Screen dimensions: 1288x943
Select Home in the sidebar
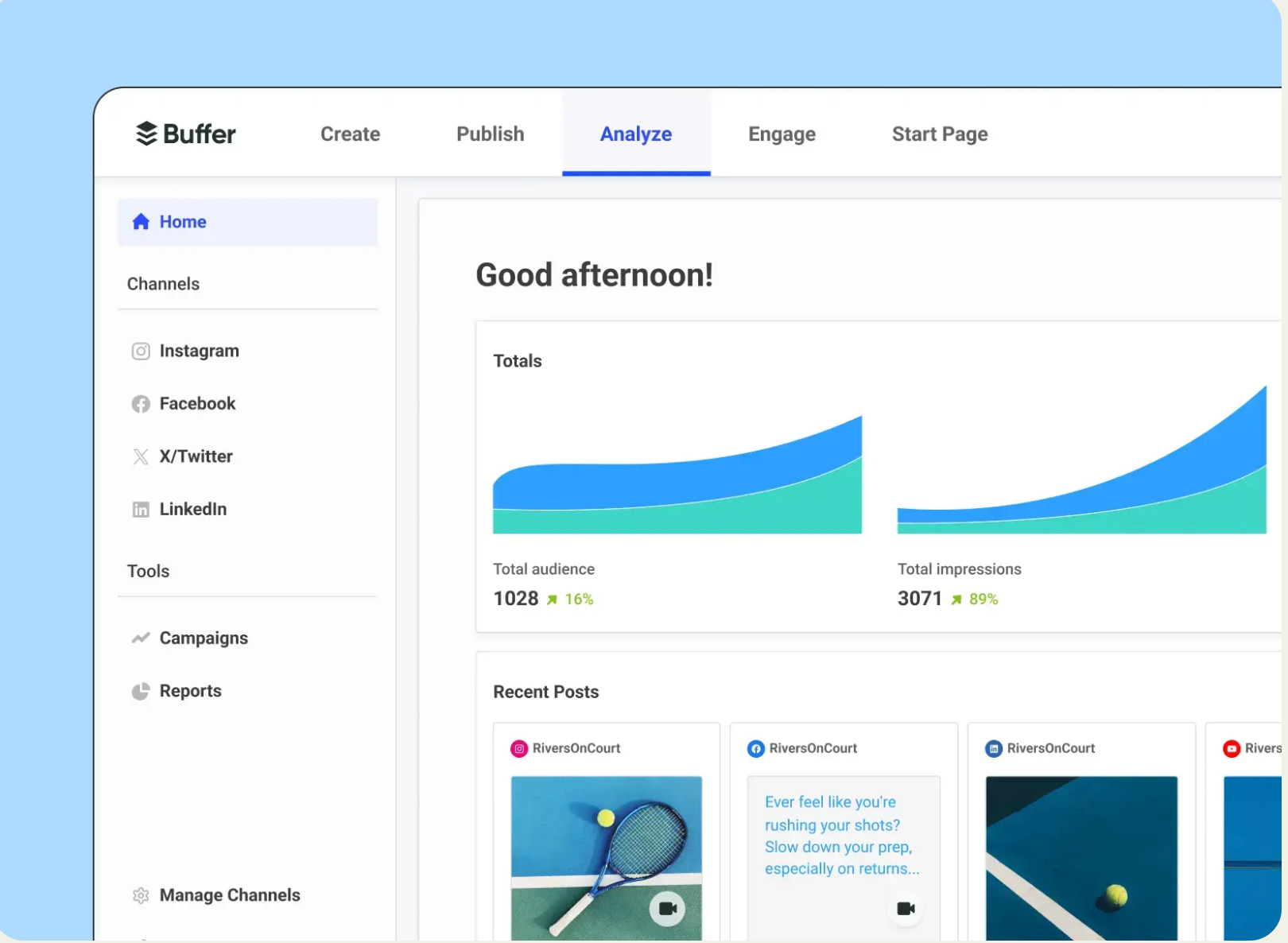click(x=248, y=222)
